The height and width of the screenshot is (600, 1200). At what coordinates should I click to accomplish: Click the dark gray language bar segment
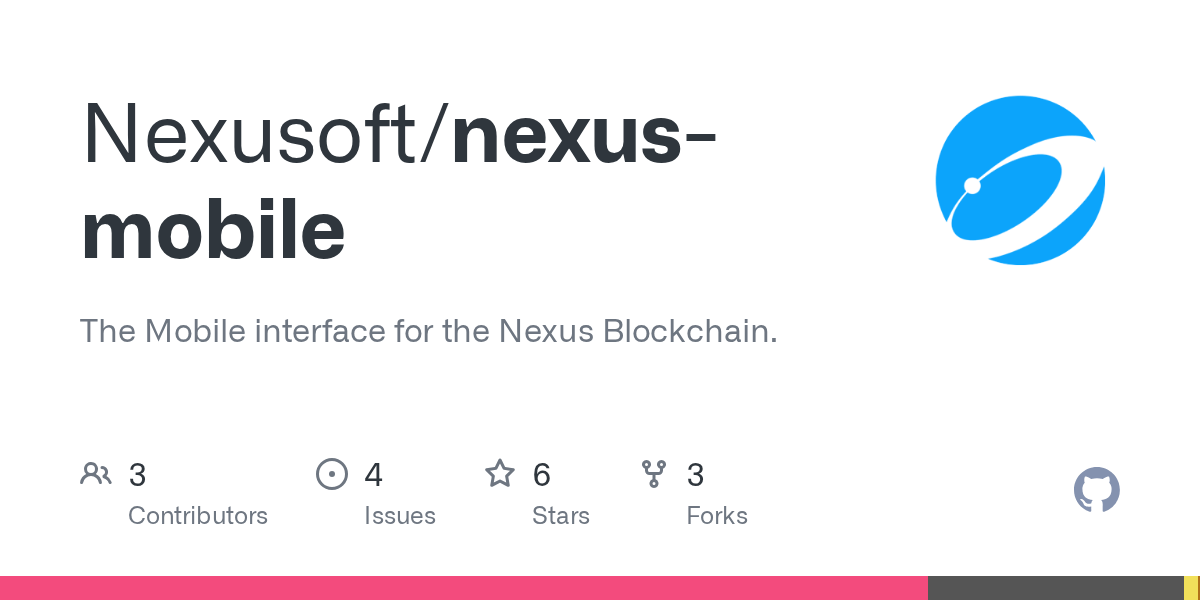1056,588
